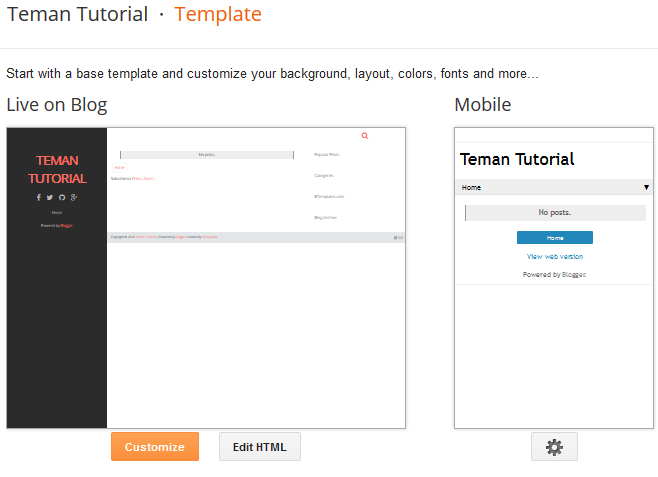Click the search magnifier in blog preview

365,136
